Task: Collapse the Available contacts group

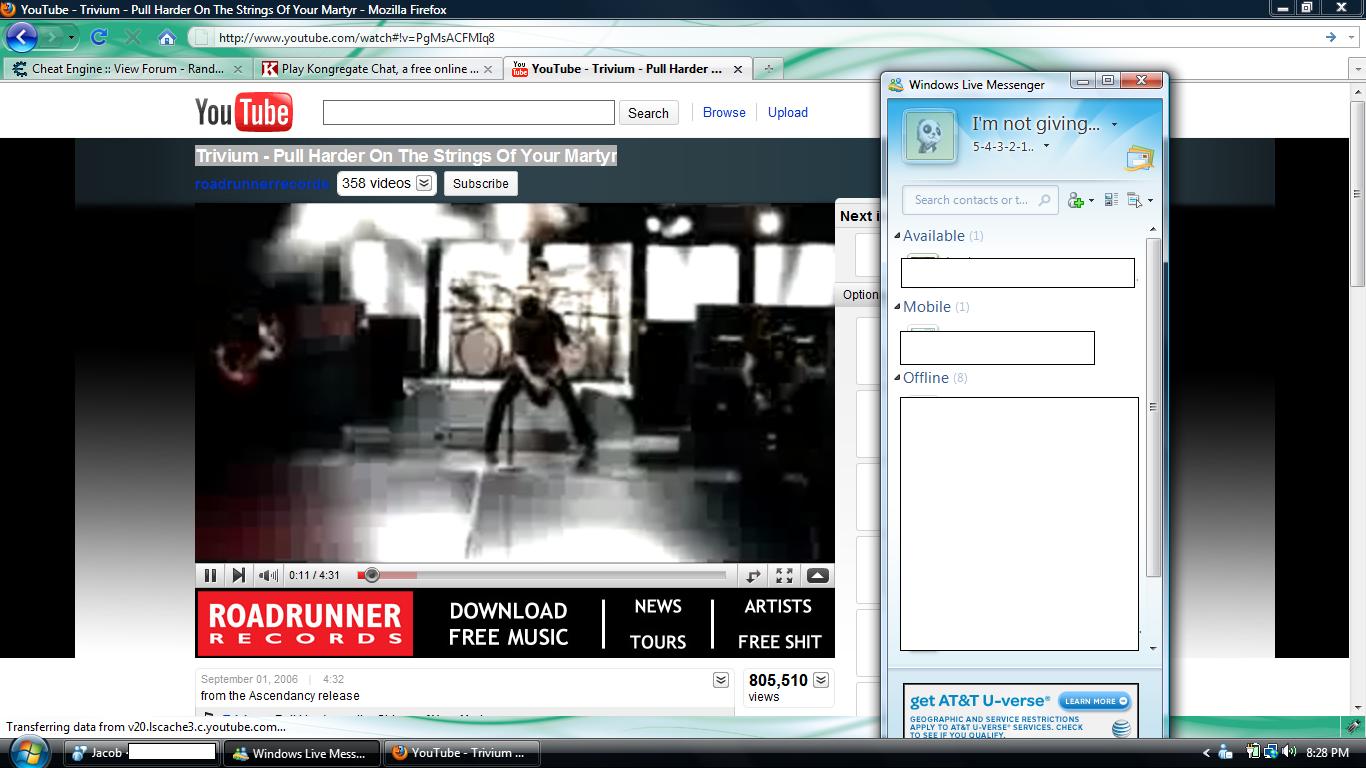Action: click(x=897, y=236)
